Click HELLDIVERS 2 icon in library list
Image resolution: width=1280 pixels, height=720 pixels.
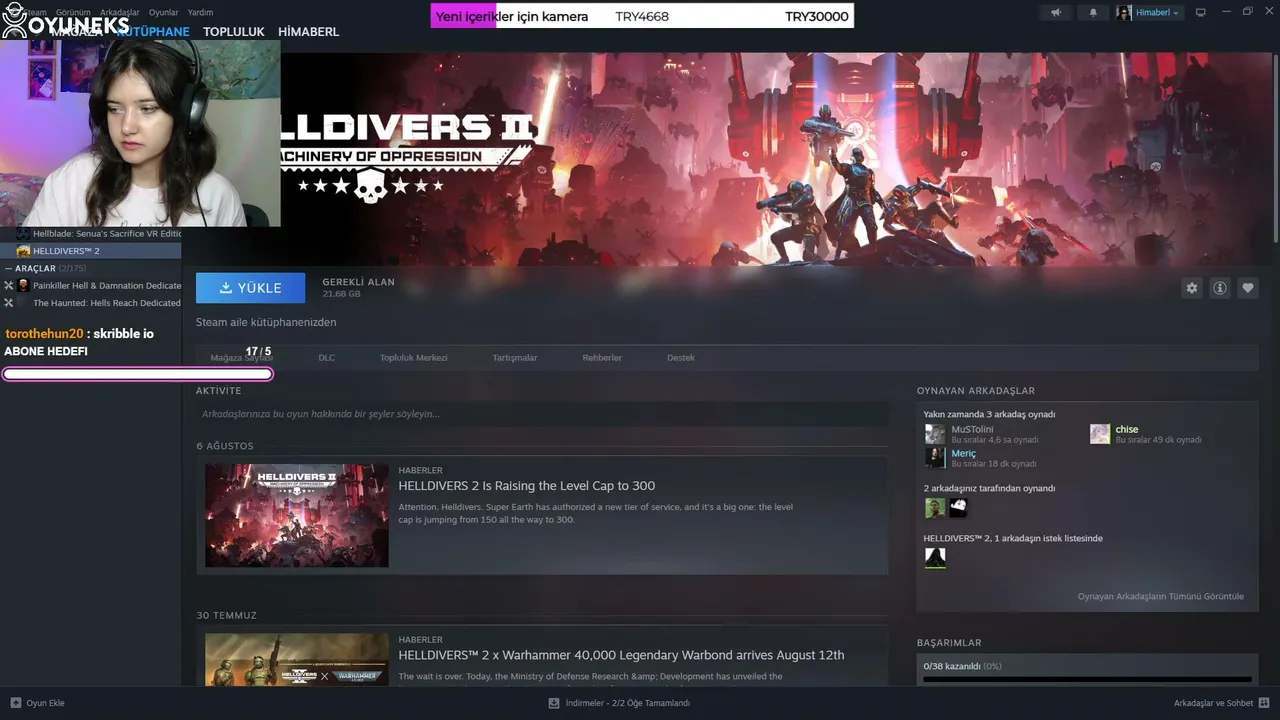23,251
